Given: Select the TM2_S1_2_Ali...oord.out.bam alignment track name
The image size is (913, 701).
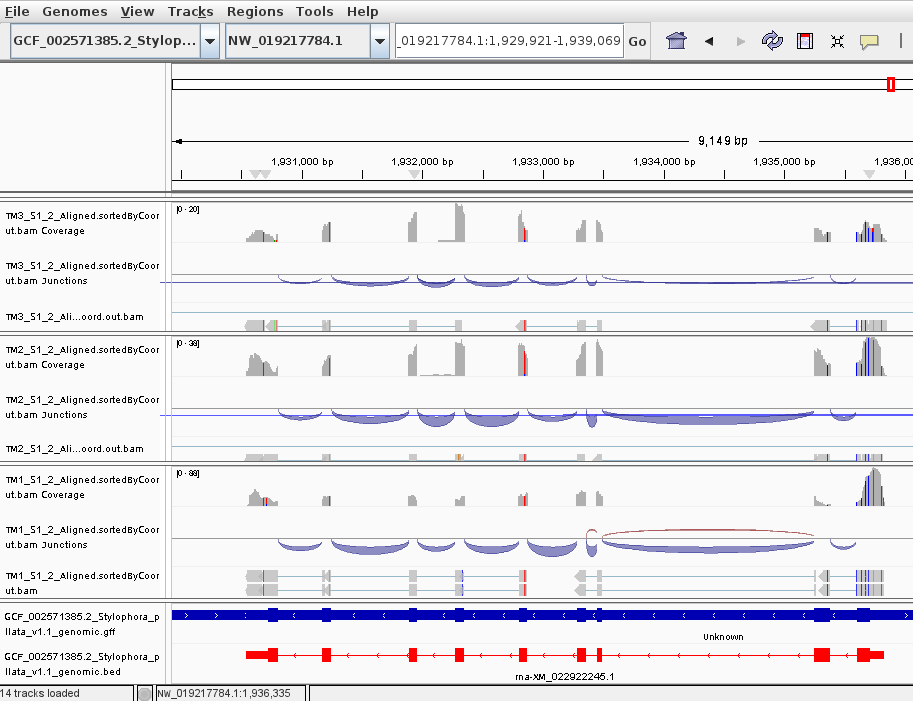Looking at the screenshot, I should pos(75,449).
